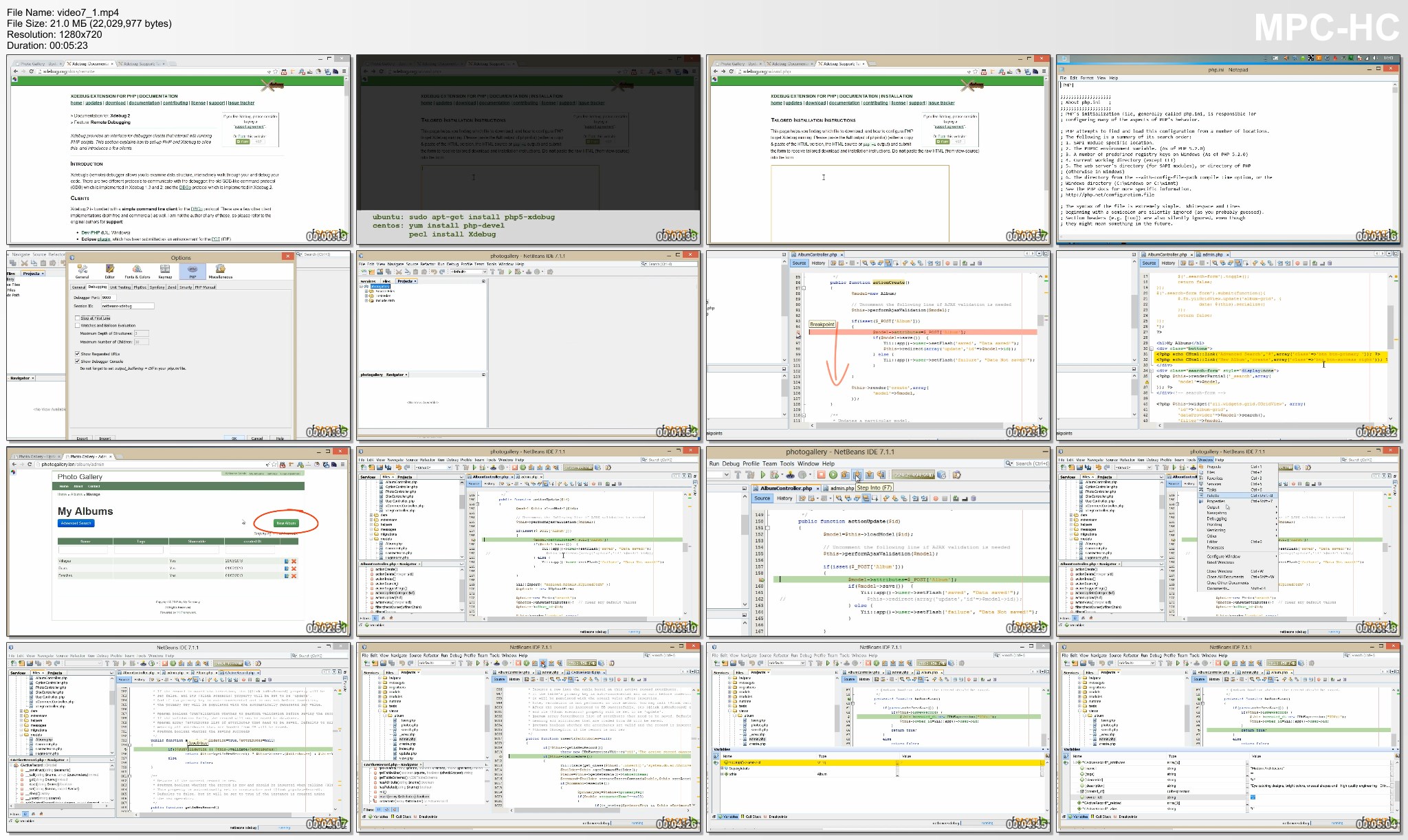Uncheck Show Requested URLs checkbox
This screenshot has height=840, width=1408.
77,354
